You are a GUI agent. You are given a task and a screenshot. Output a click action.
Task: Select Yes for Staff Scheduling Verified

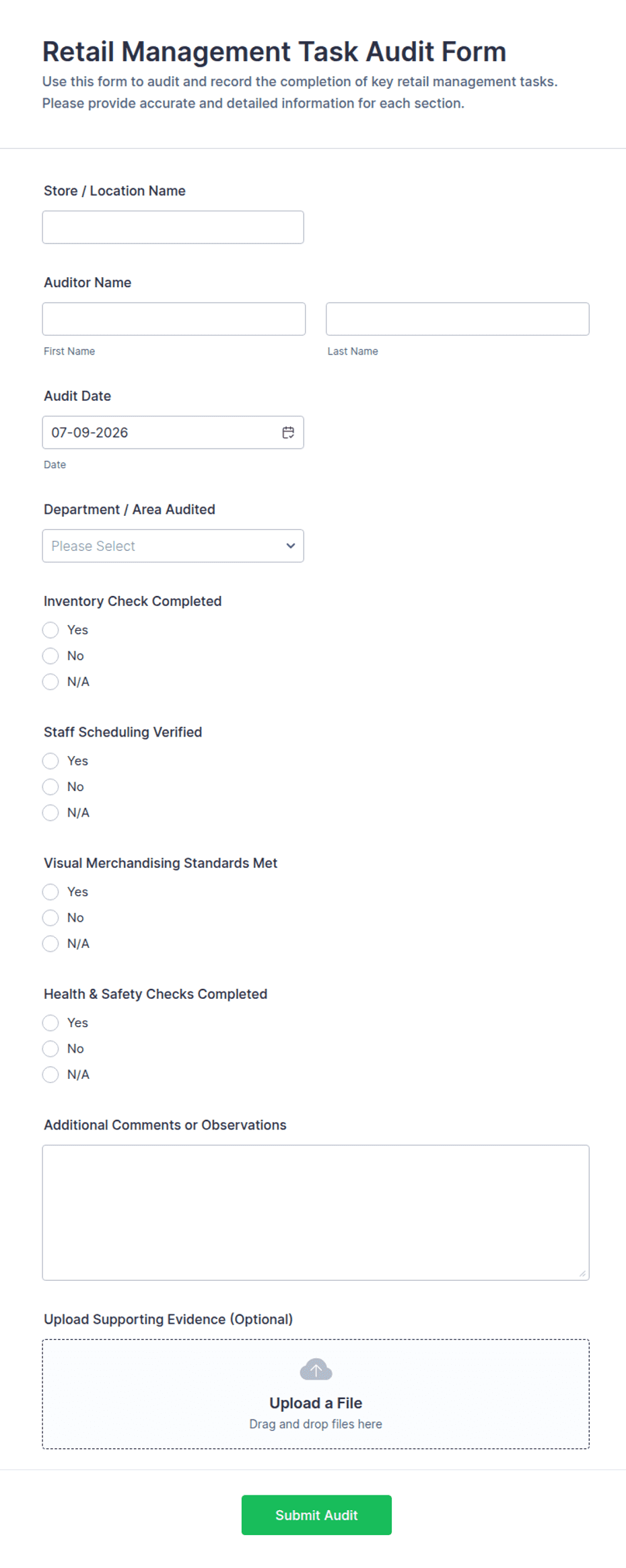pyautogui.click(x=50, y=761)
